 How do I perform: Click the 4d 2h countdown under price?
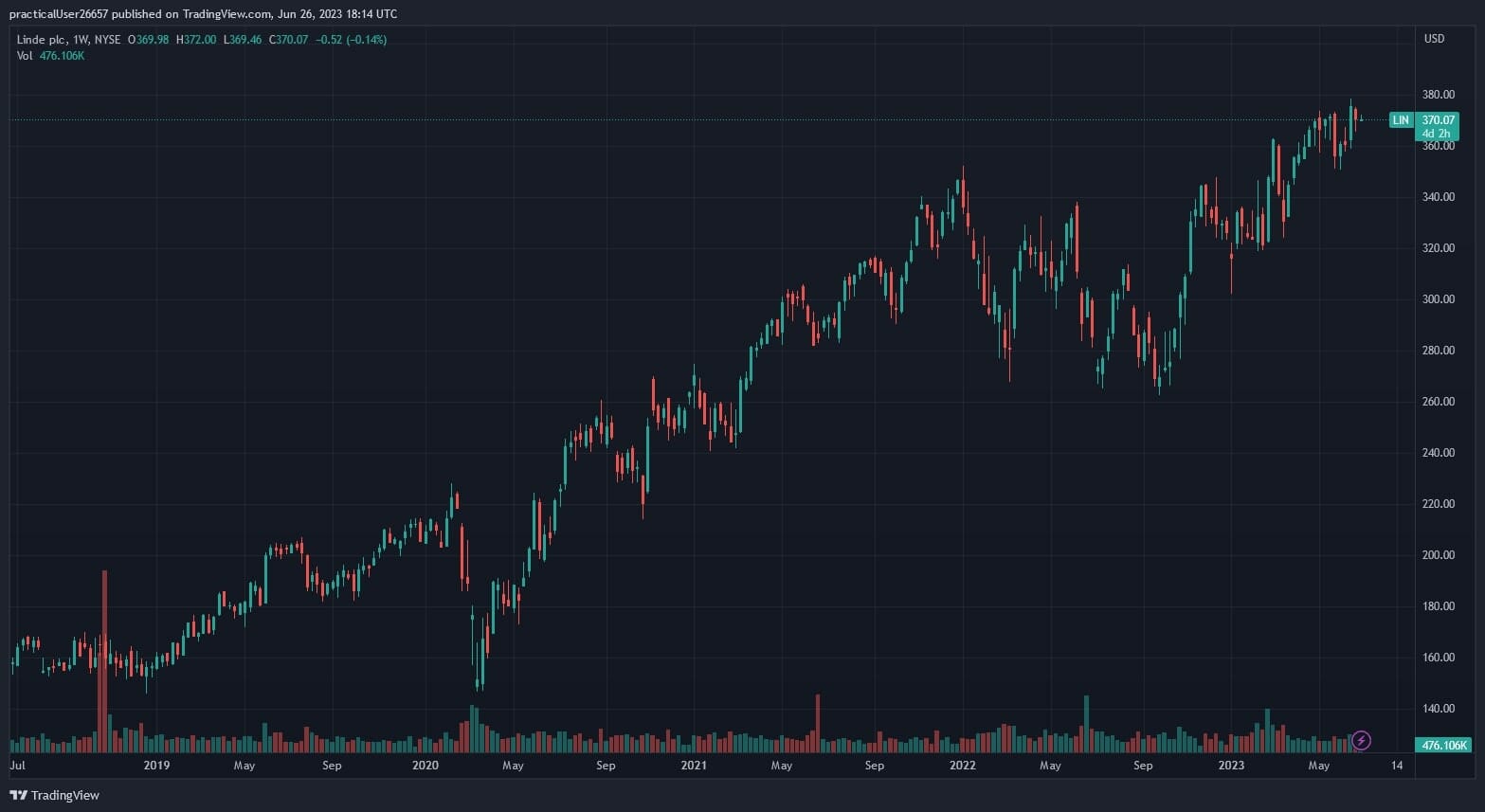click(x=1436, y=134)
